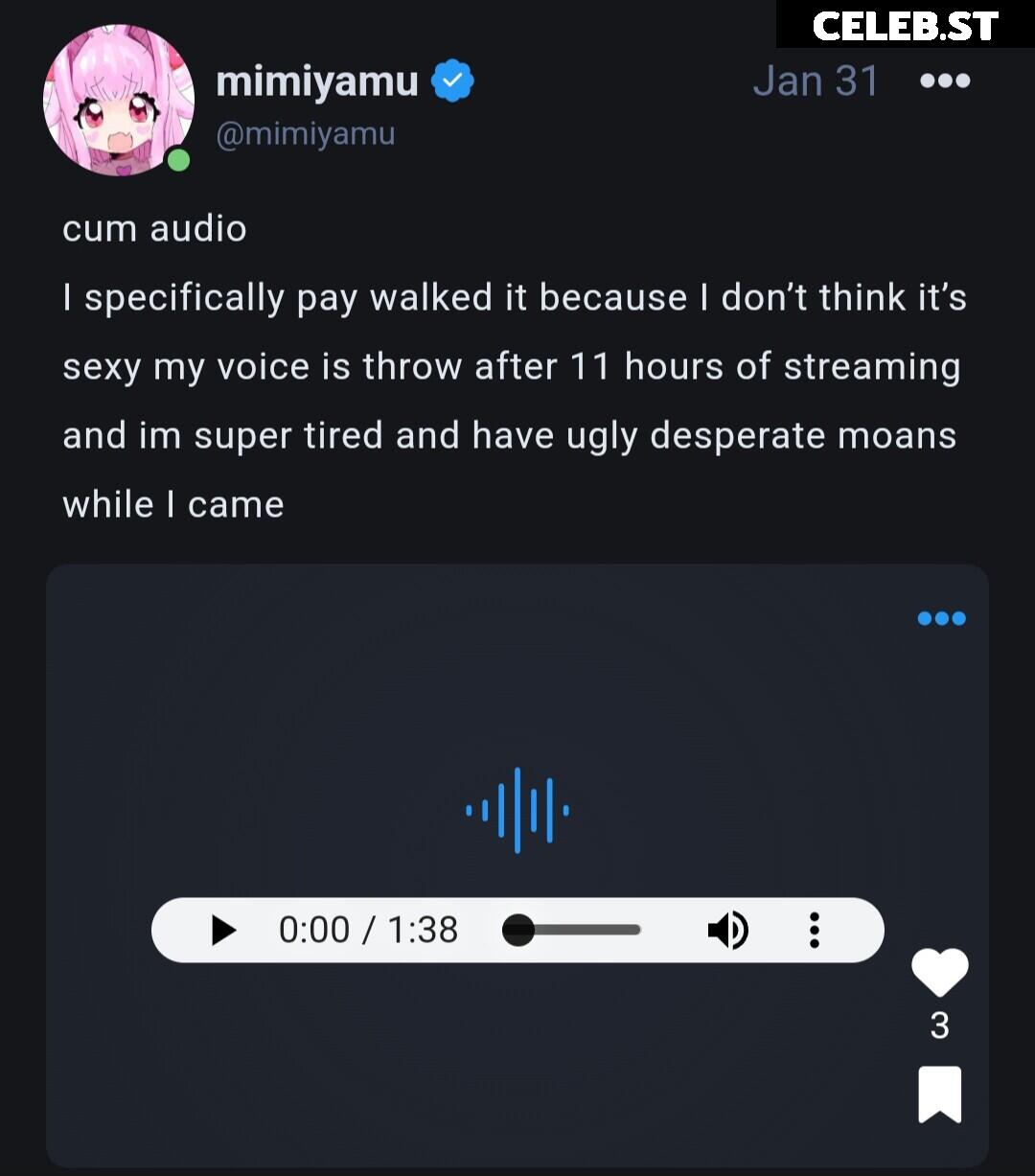Open mimiyamu's pink avatar picture
This screenshot has width=1035, height=1176.
[118, 101]
